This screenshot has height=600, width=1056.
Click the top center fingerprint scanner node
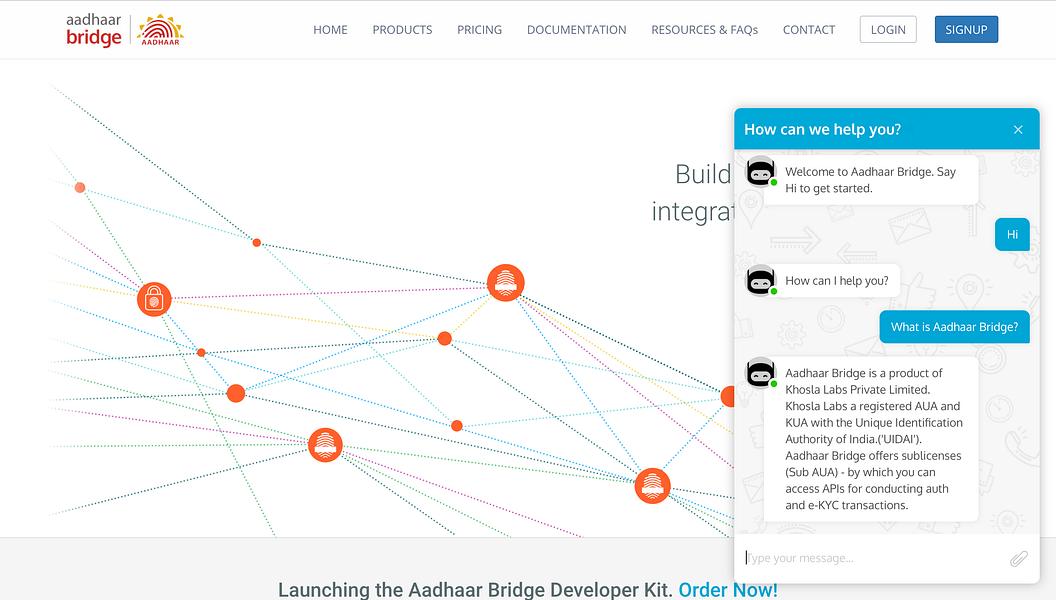click(506, 282)
